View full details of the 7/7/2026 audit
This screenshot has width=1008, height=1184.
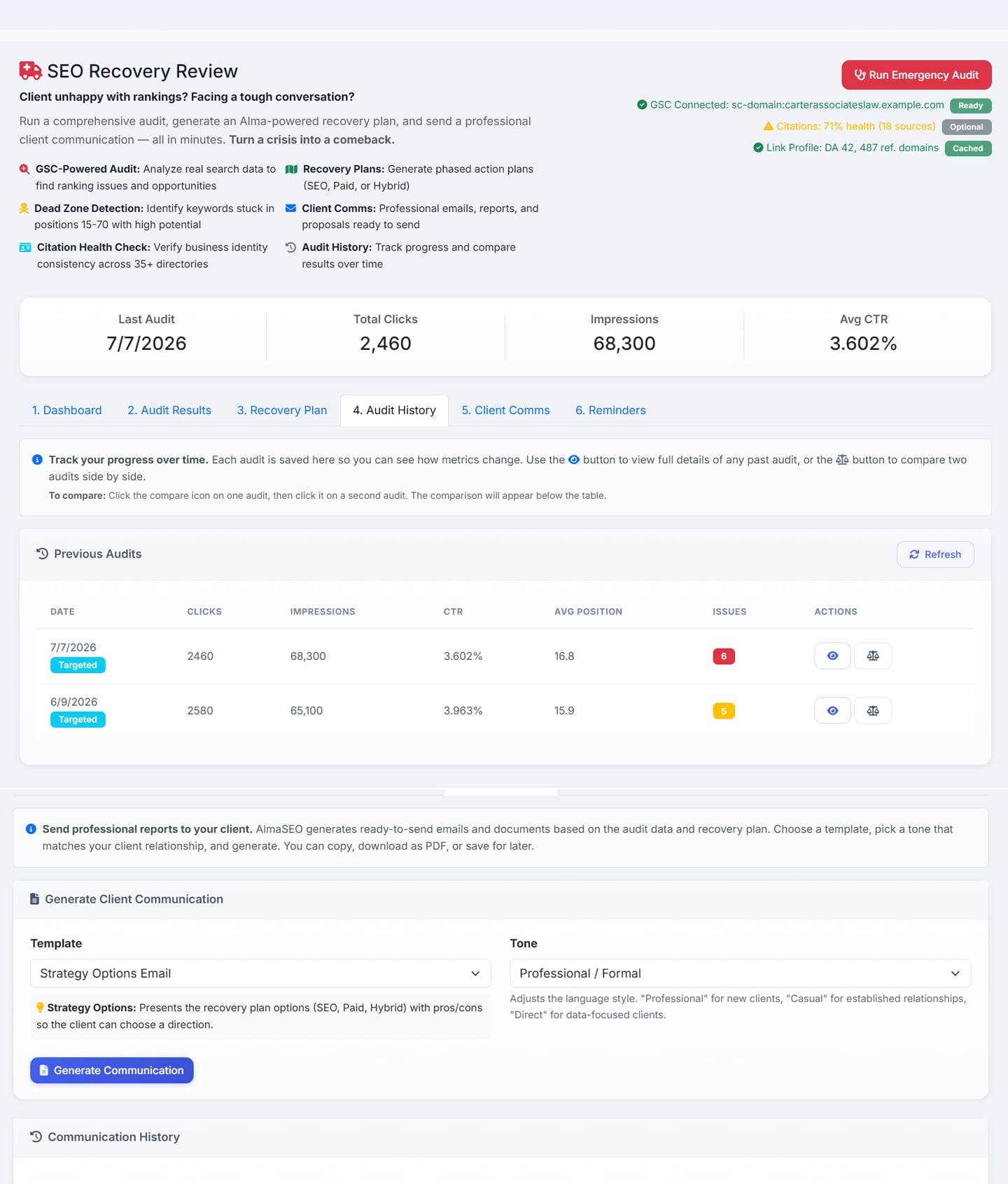832,656
